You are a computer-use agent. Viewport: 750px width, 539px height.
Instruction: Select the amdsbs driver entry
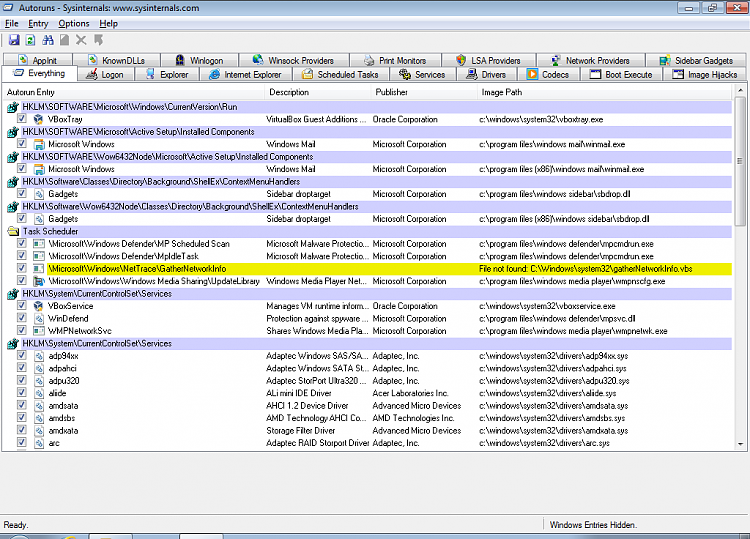click(369, 418)
